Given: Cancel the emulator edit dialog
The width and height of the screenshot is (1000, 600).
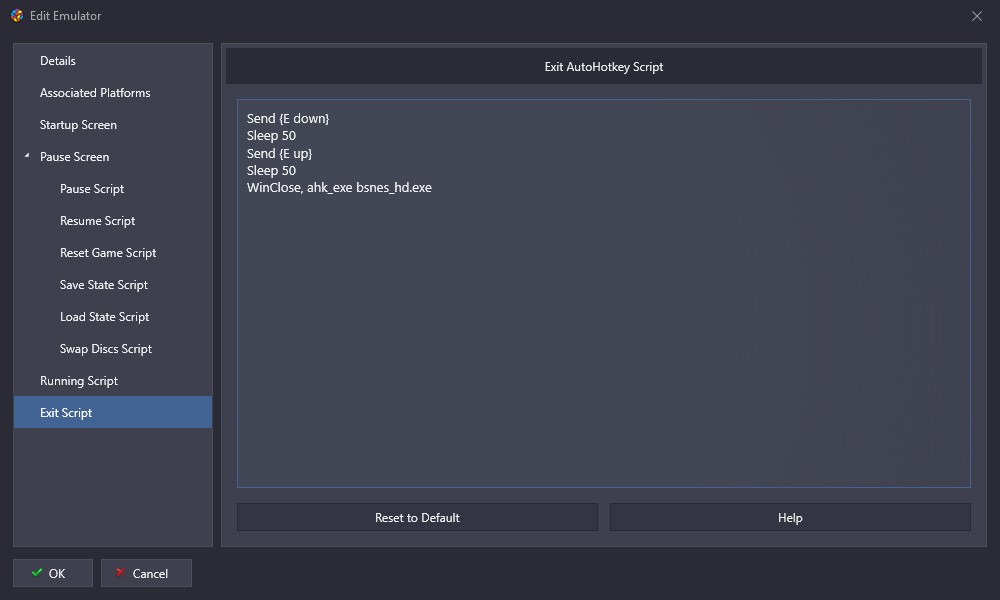Looking at the screenshot, I should (146, 573).
